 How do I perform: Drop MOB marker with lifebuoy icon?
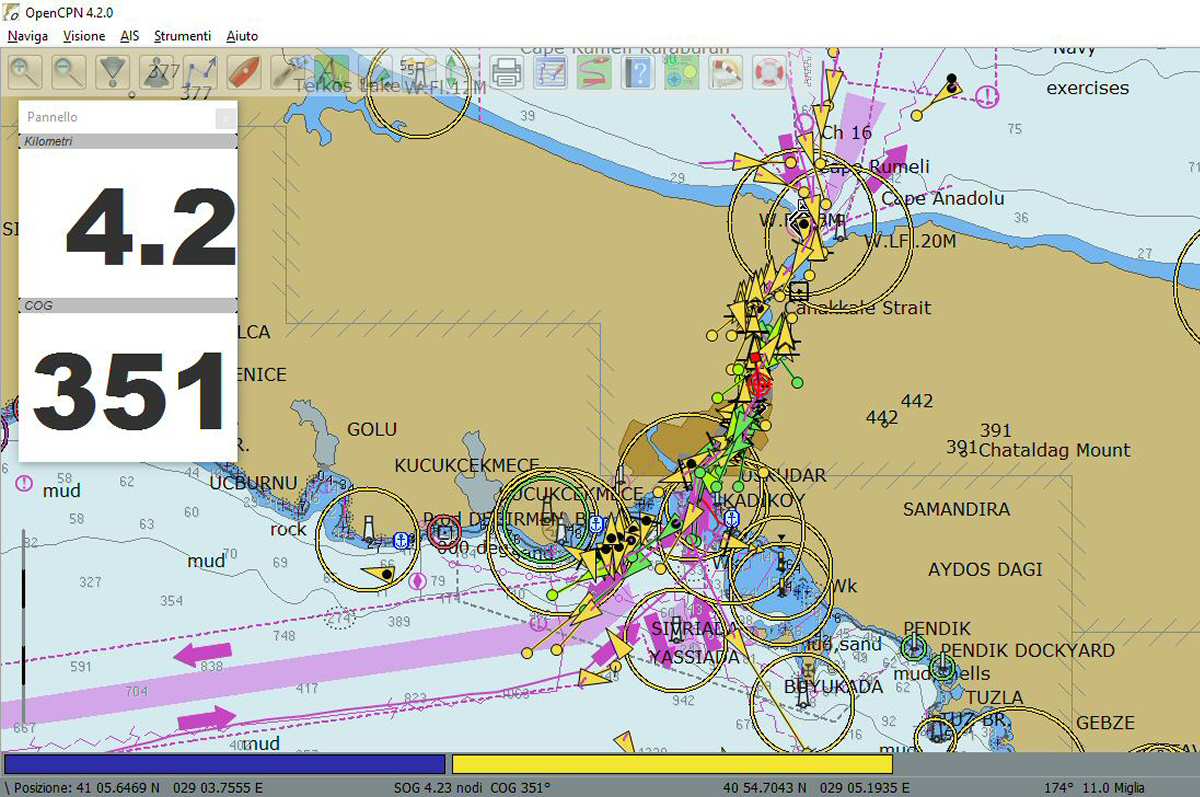(x=769, y=72)
